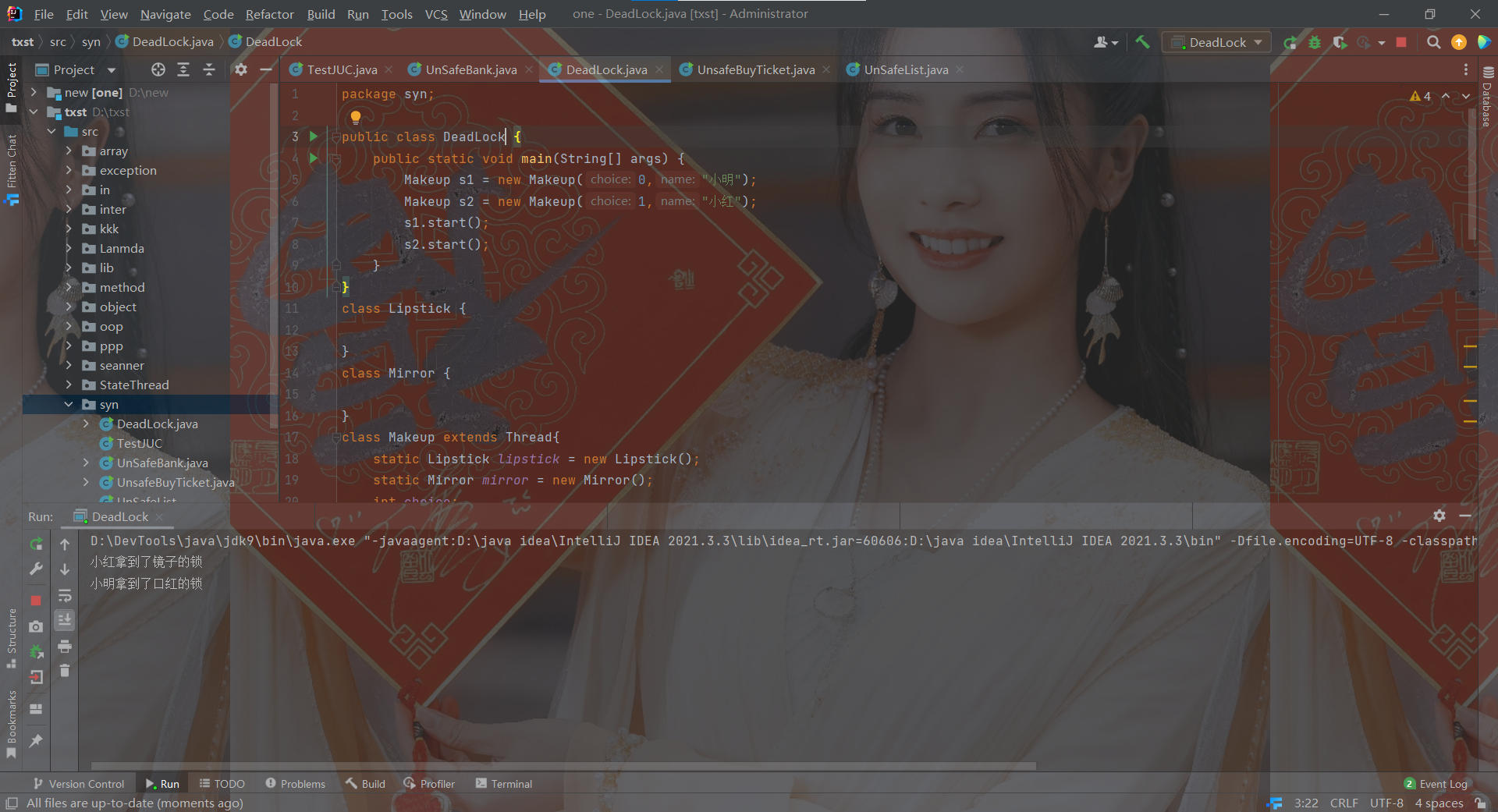
Task: Expand all in Project panel toolbar
Action: coord(183,69)
